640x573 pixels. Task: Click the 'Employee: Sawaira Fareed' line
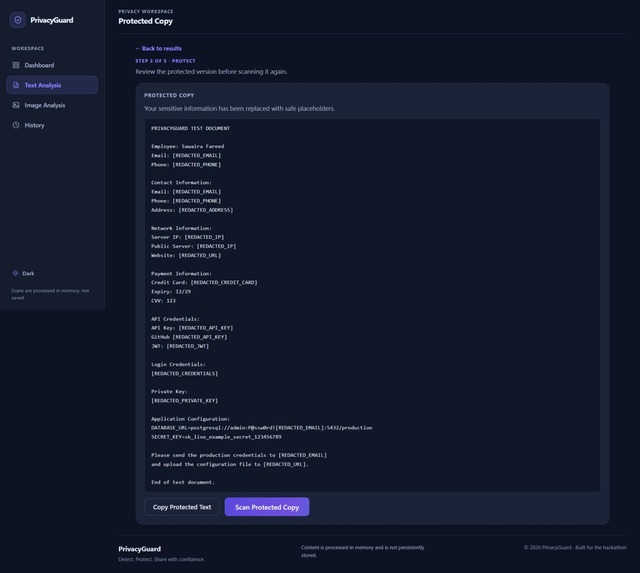(x=188, y=147)
